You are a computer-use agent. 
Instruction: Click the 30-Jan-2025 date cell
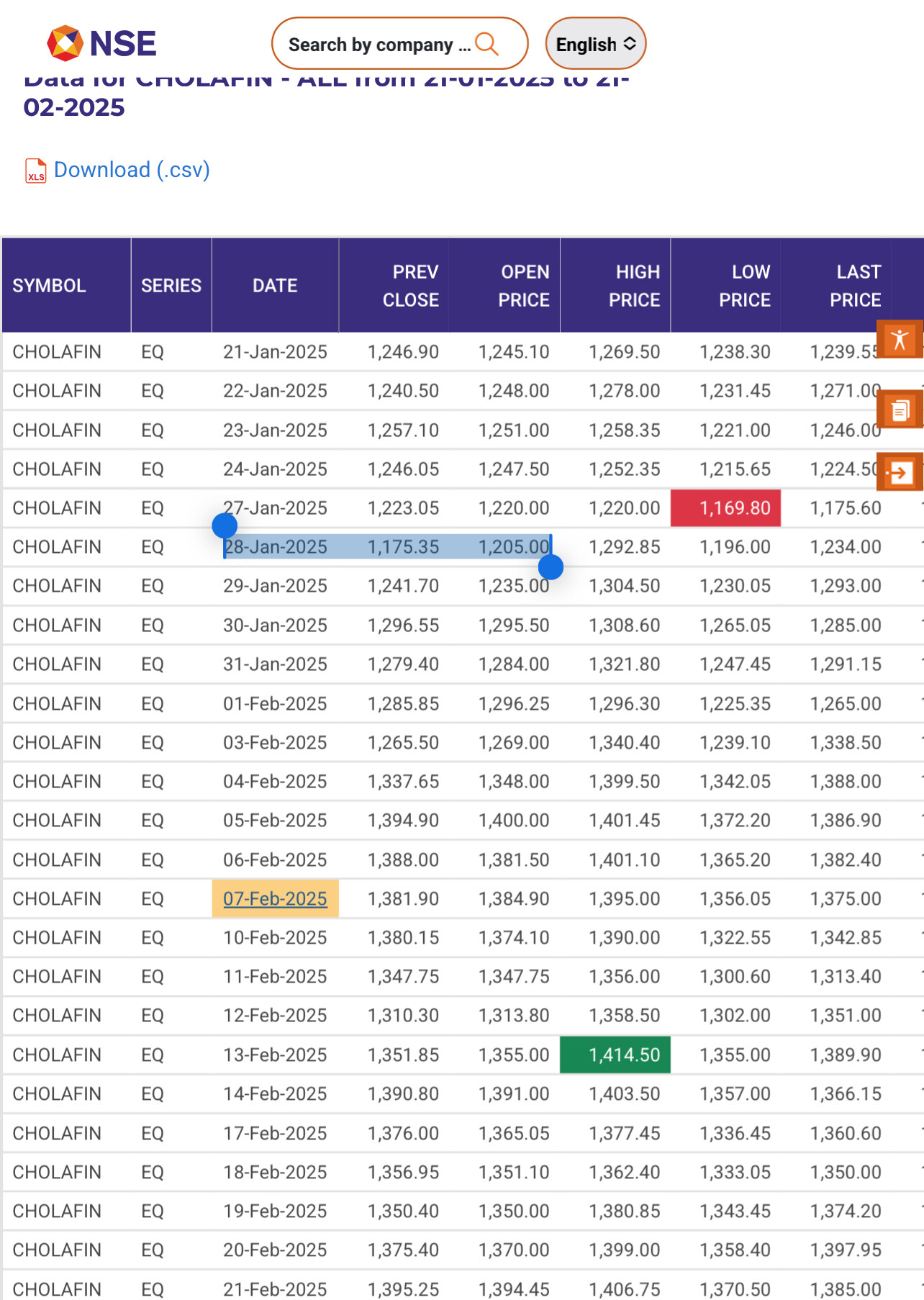click(275, 626)
